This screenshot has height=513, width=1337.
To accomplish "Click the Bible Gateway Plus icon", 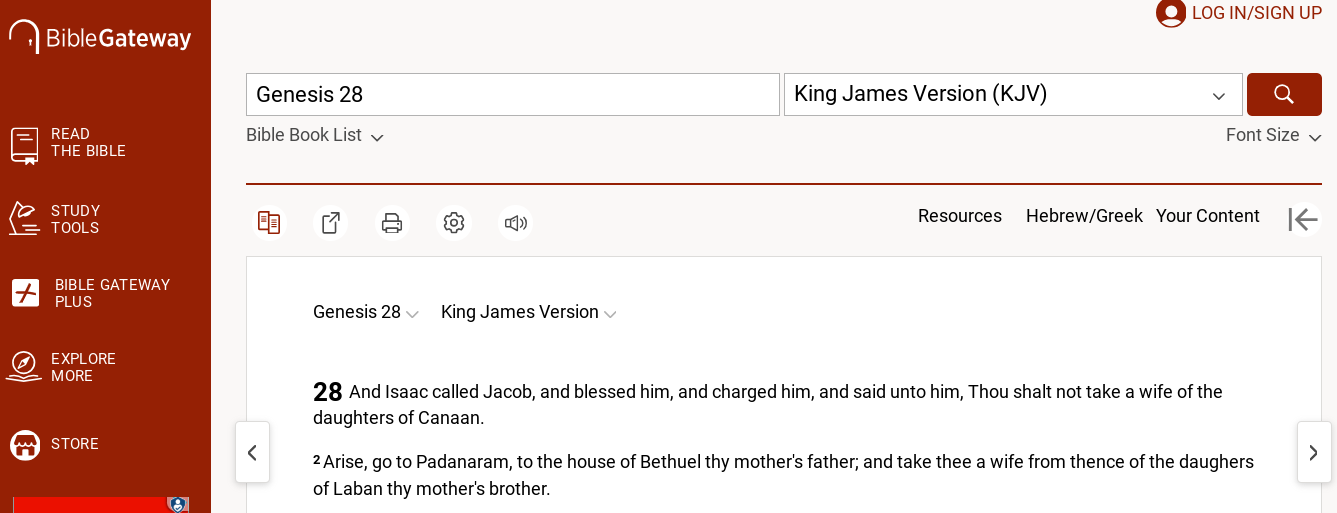I will click(x=25, y=293).
